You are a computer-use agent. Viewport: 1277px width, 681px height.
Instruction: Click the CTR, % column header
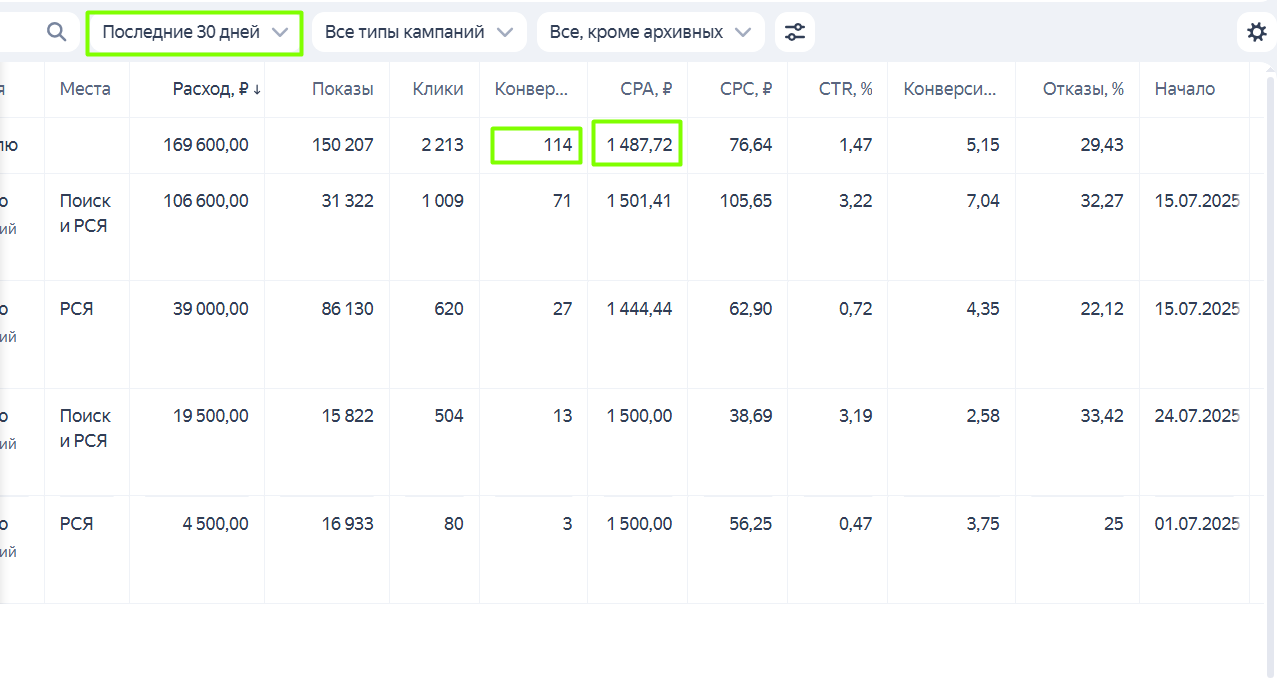tap(846, 89)
